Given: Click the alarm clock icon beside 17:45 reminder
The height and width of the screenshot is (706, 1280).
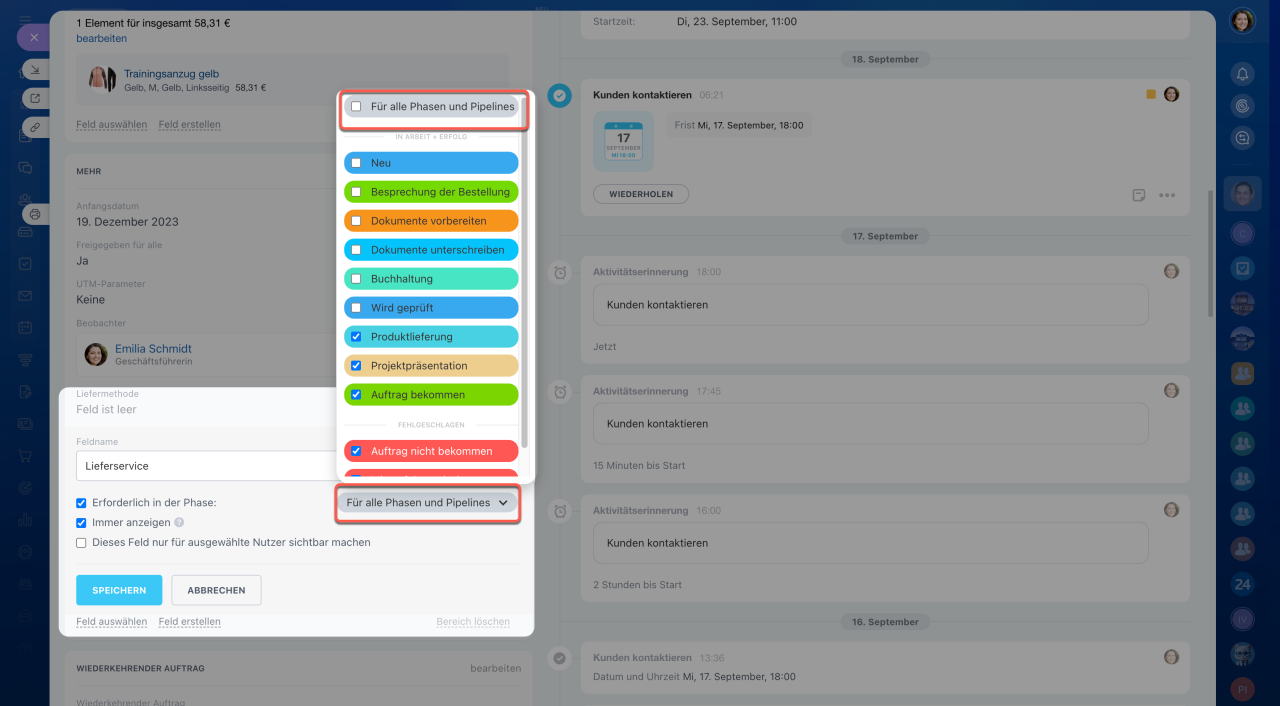Looking at the screenshot, I should click(x=560, y=392).
